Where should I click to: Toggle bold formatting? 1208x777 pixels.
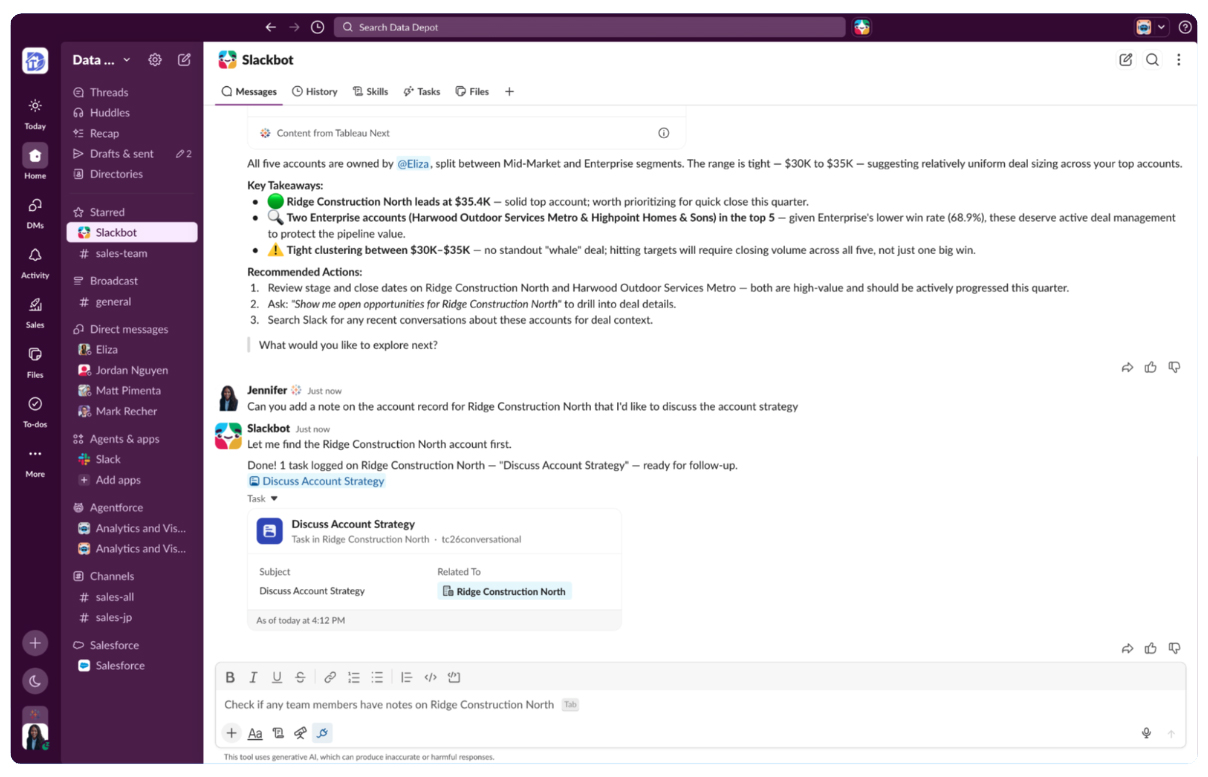[230, 677]
